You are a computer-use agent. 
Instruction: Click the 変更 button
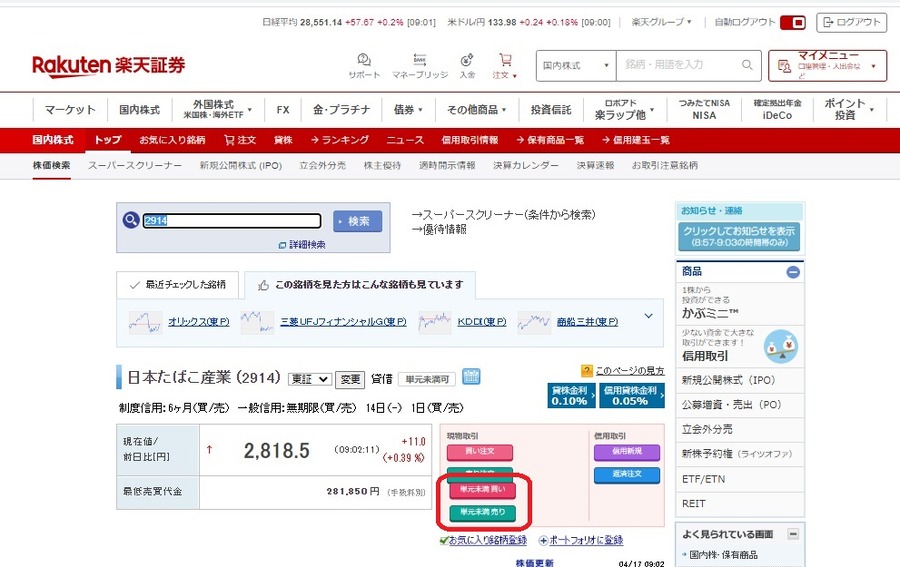point(350,379)
